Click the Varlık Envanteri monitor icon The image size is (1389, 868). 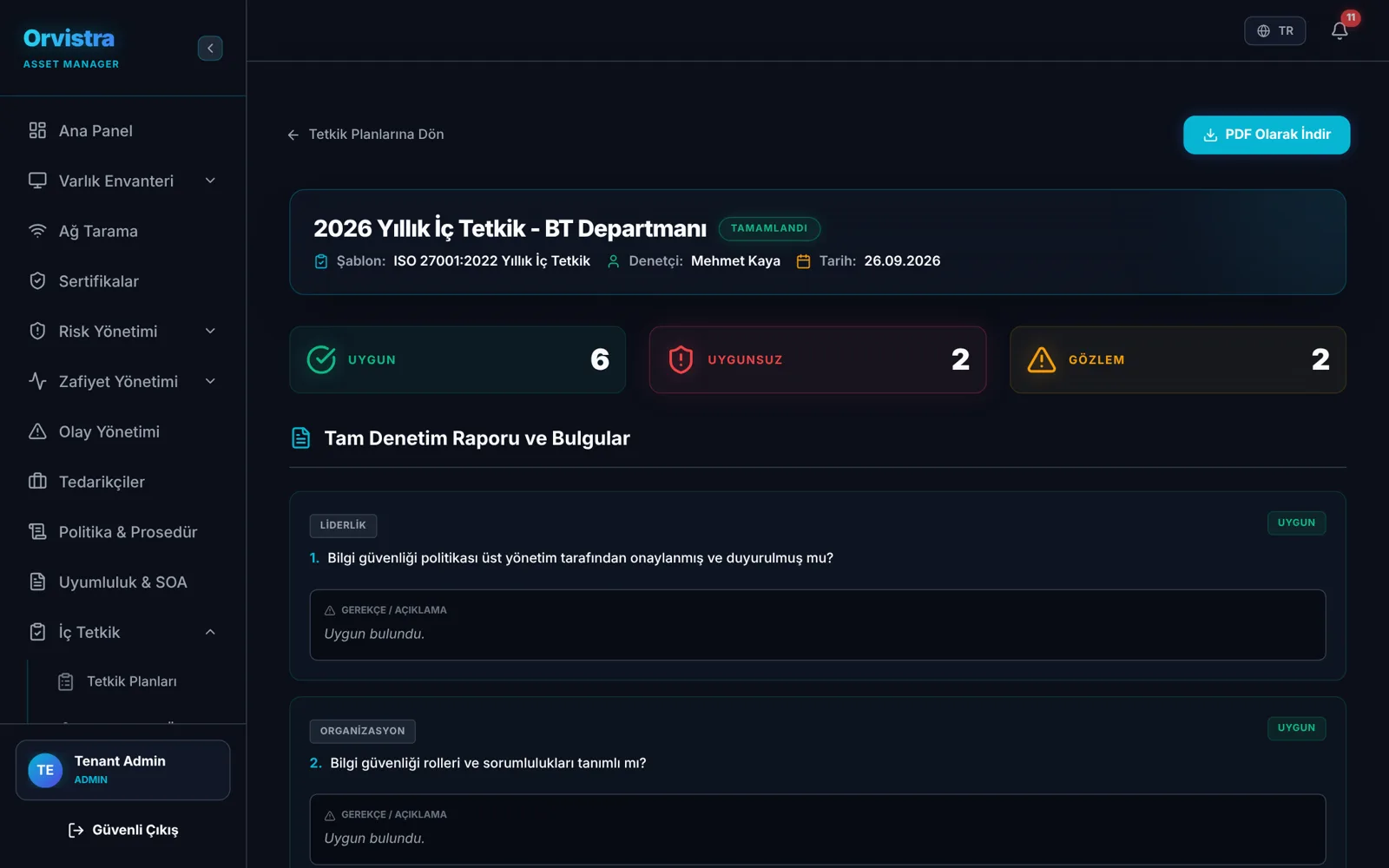[37, 181]
